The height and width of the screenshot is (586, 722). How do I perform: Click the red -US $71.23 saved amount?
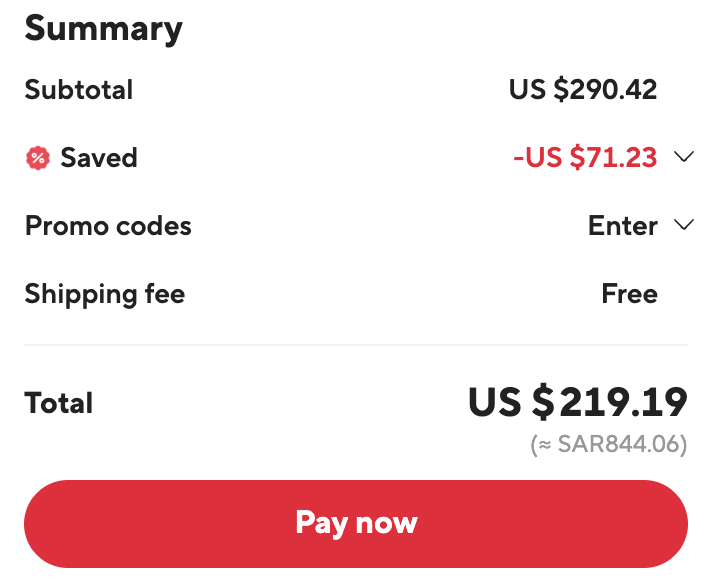coord(585,157)
